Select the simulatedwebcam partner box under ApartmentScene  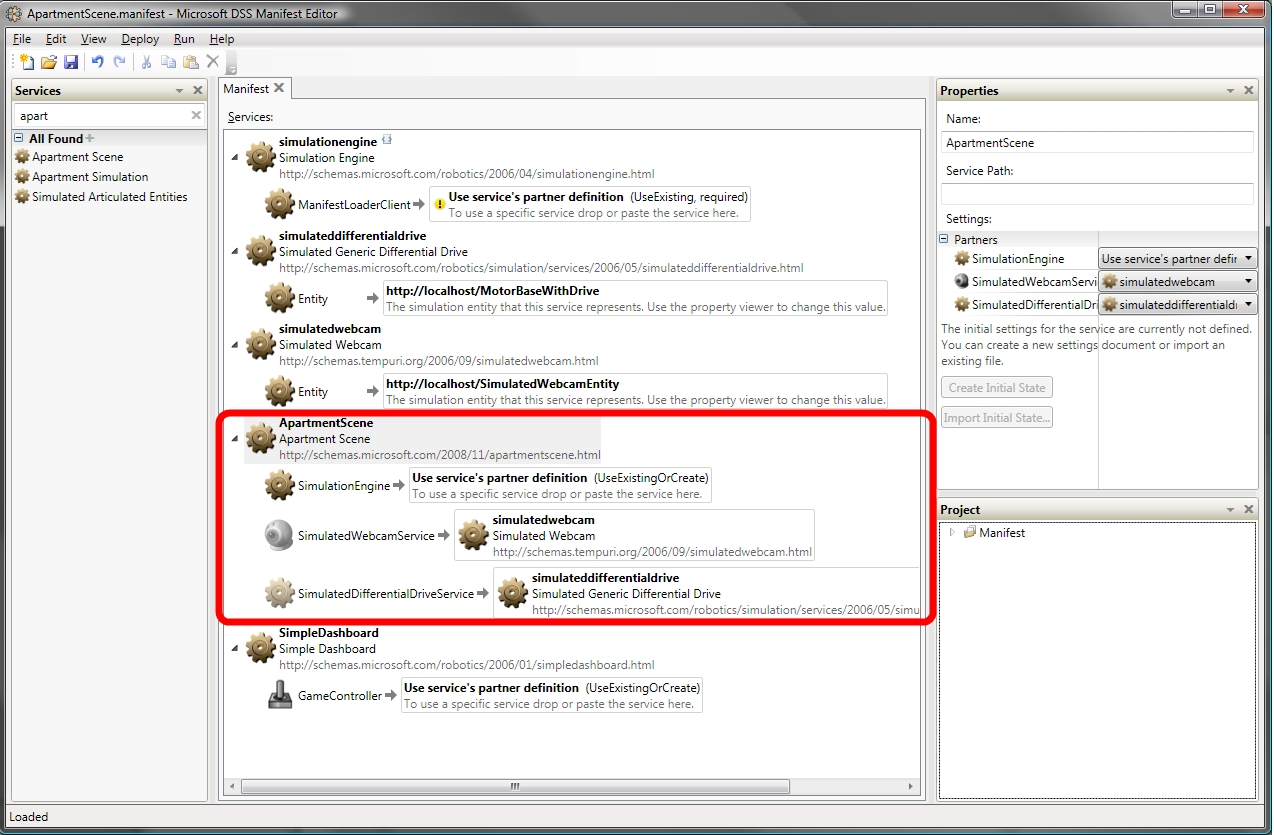pos(634,535)
